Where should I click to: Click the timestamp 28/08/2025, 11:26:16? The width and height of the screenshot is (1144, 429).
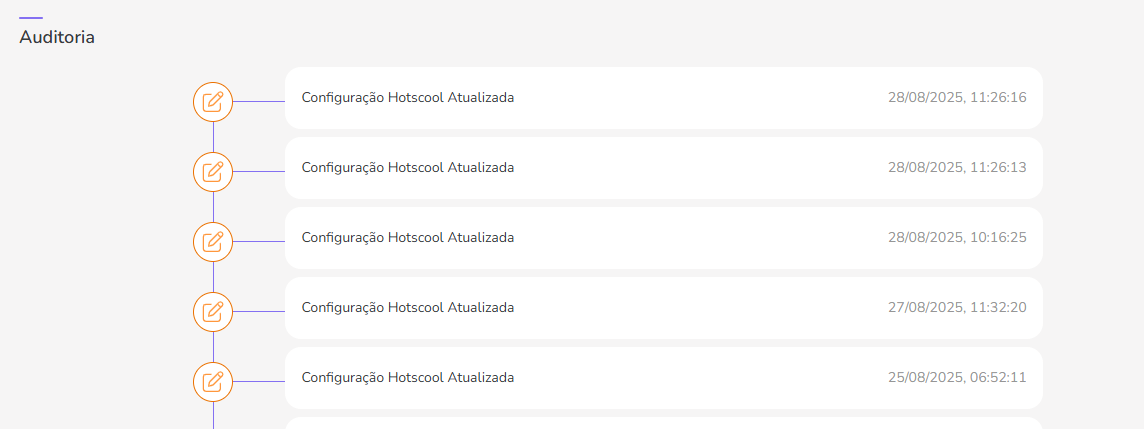957,98
